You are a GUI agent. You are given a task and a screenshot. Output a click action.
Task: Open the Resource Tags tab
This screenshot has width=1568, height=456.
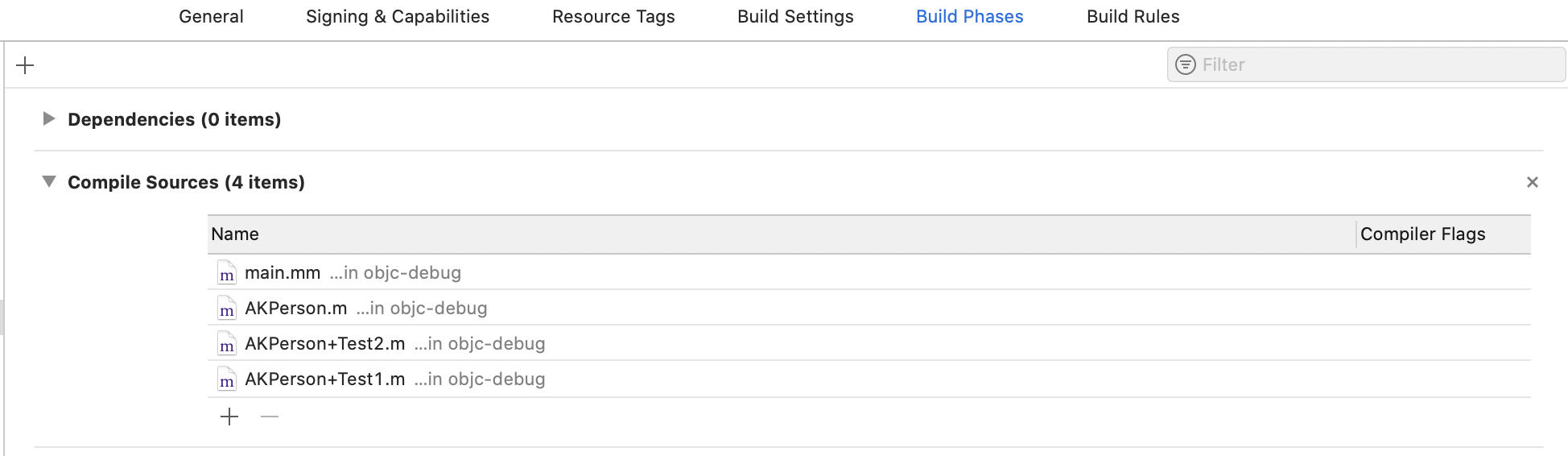click(x=613, y=17)
